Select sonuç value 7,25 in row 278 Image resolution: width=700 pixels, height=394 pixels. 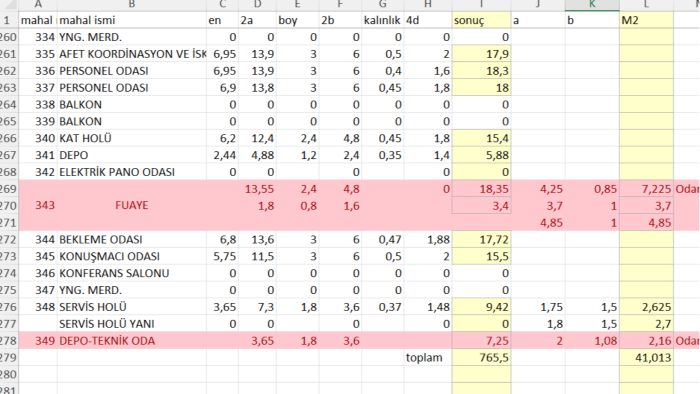tap(481, 341)
